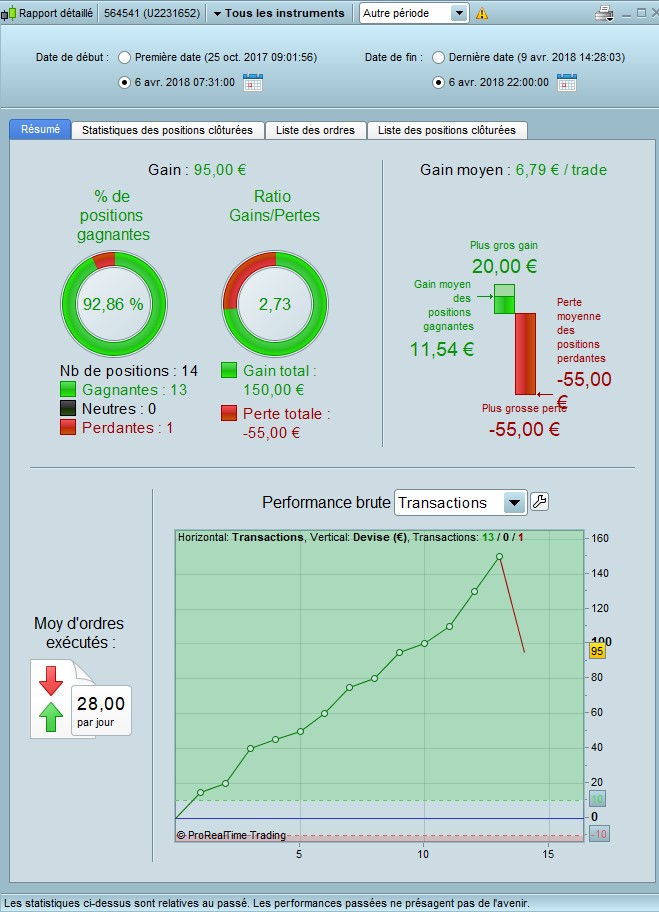Click the green Gain total legend swatch
Image resolution: width=659 pixels, height=912 pixels.
(229, 370)
